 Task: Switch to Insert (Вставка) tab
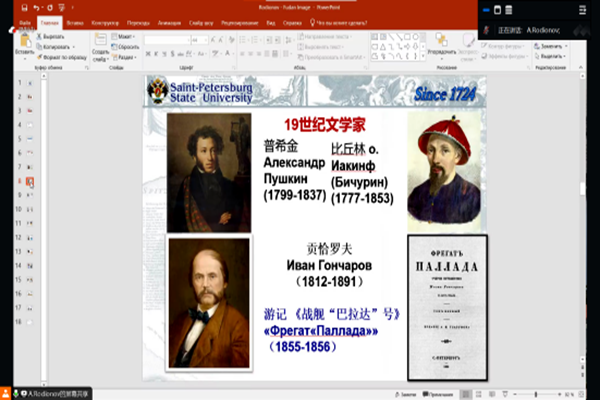pos(75,23)
